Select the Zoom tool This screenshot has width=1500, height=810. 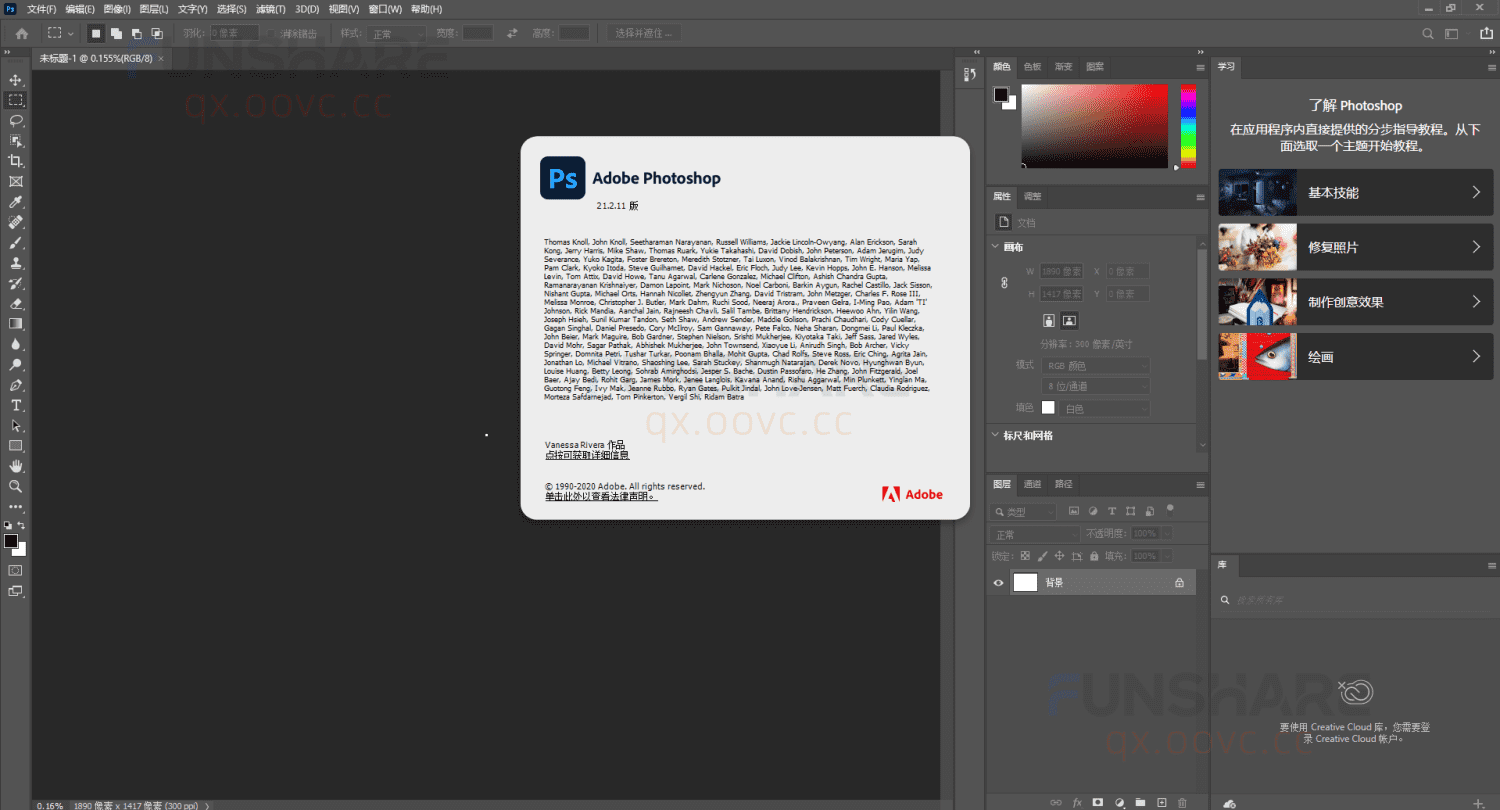click(x=15, y=486)
